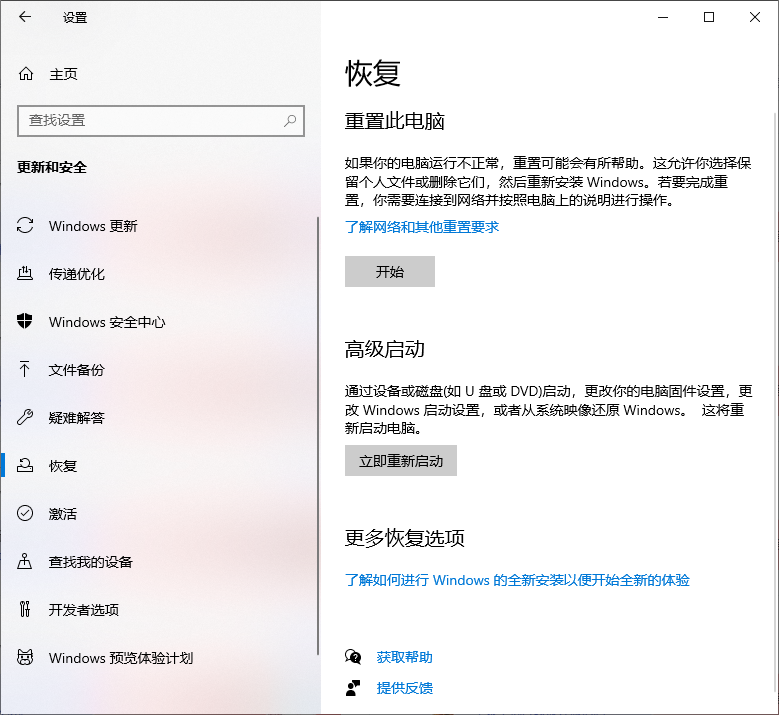The height and width of the screenshot is (715, 779).
Task: Click the 激活 checkmark circle icon
Action: click(25, 513)
